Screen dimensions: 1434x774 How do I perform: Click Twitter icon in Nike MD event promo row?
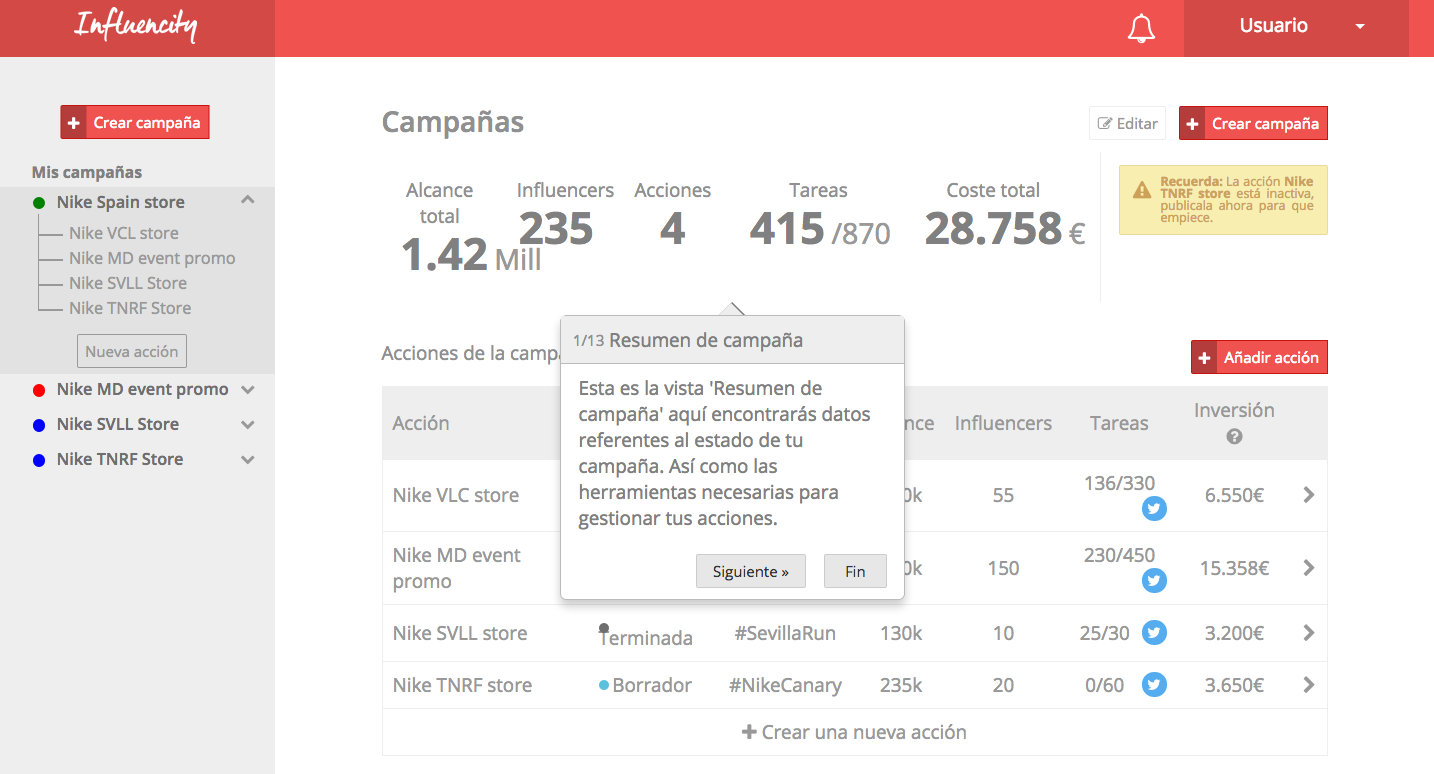click(x=1154, y=580)
